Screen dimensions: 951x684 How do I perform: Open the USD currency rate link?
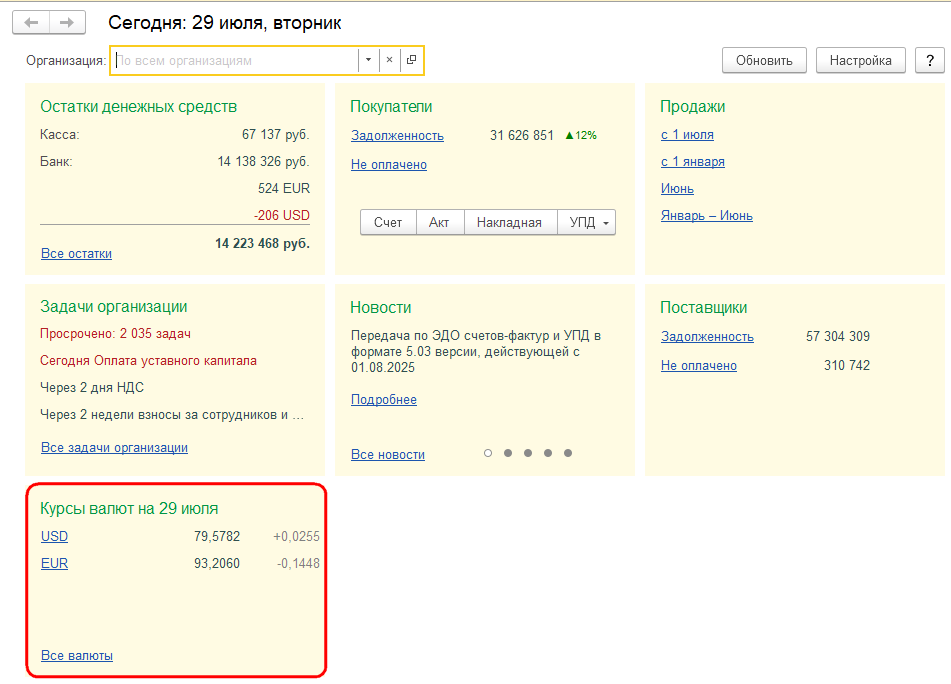[54, 537]
